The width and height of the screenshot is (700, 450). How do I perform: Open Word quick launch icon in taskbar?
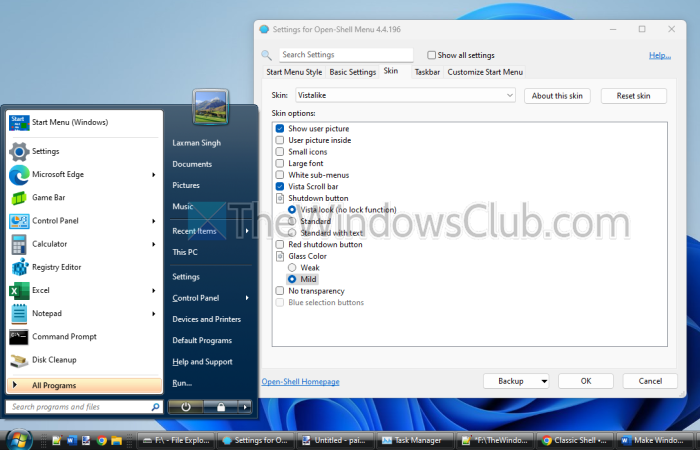pos(72,441)
